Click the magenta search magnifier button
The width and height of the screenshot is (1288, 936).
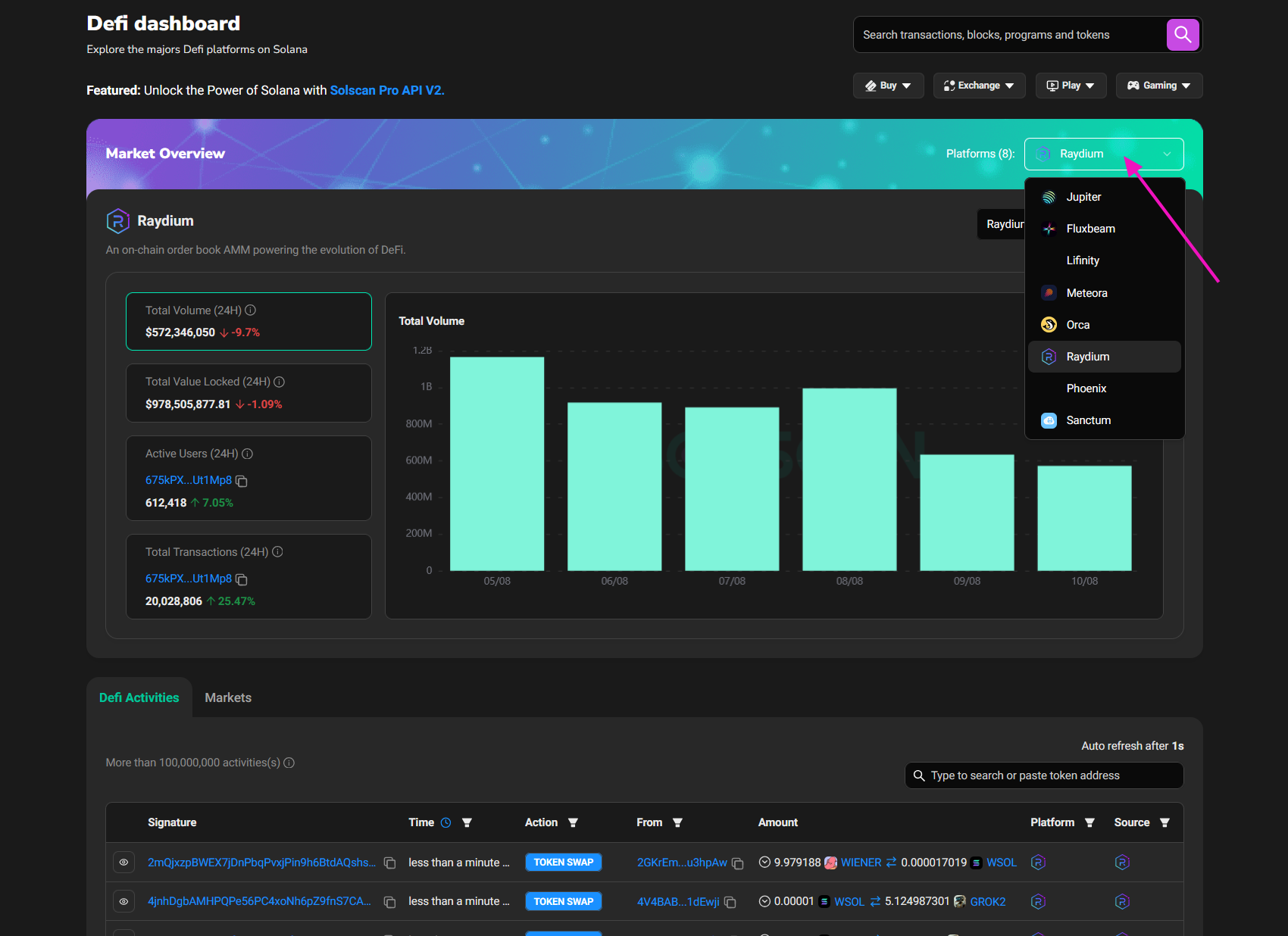(x=1182, y=35)
